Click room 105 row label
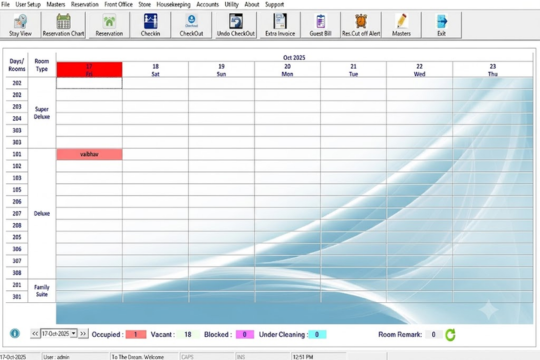The image size is (540, 360). 17,190
